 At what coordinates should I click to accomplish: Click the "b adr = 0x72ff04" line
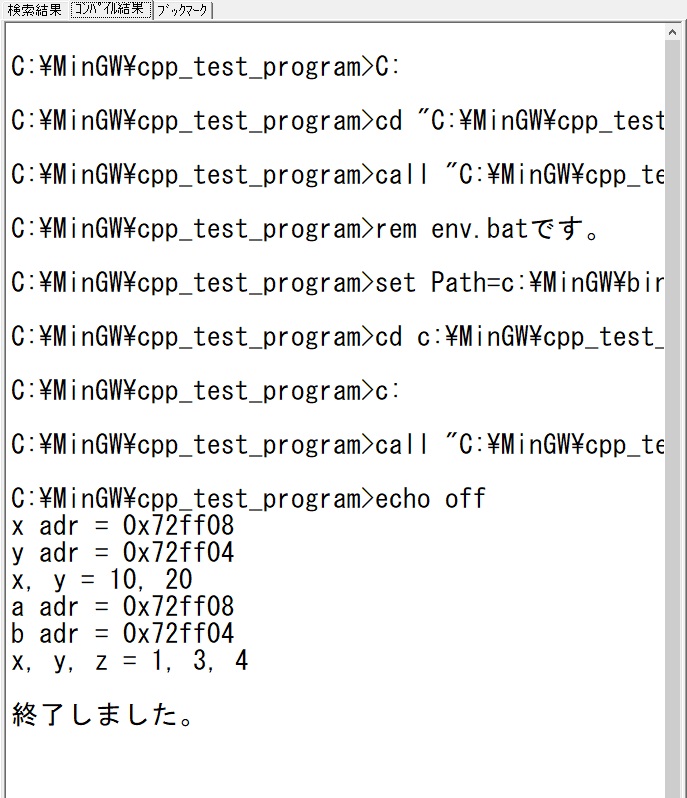pos(123,634)
